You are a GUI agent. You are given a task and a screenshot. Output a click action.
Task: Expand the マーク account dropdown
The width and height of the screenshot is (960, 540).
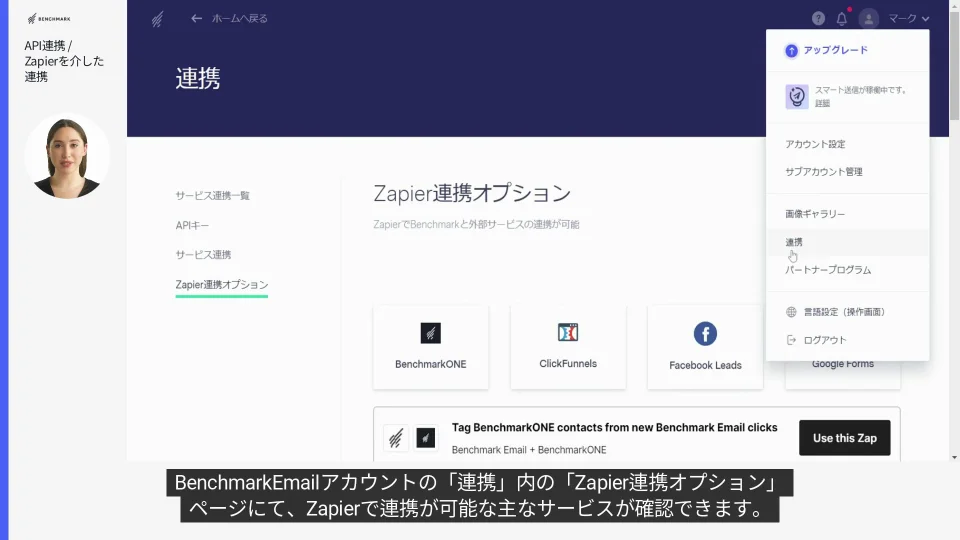[909, 18]
